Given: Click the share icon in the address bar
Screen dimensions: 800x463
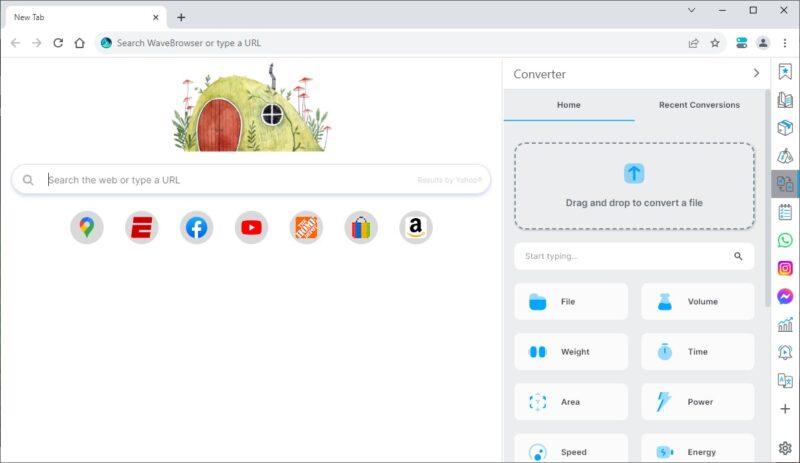Looking at the screenshot, I should pos(693,43).
